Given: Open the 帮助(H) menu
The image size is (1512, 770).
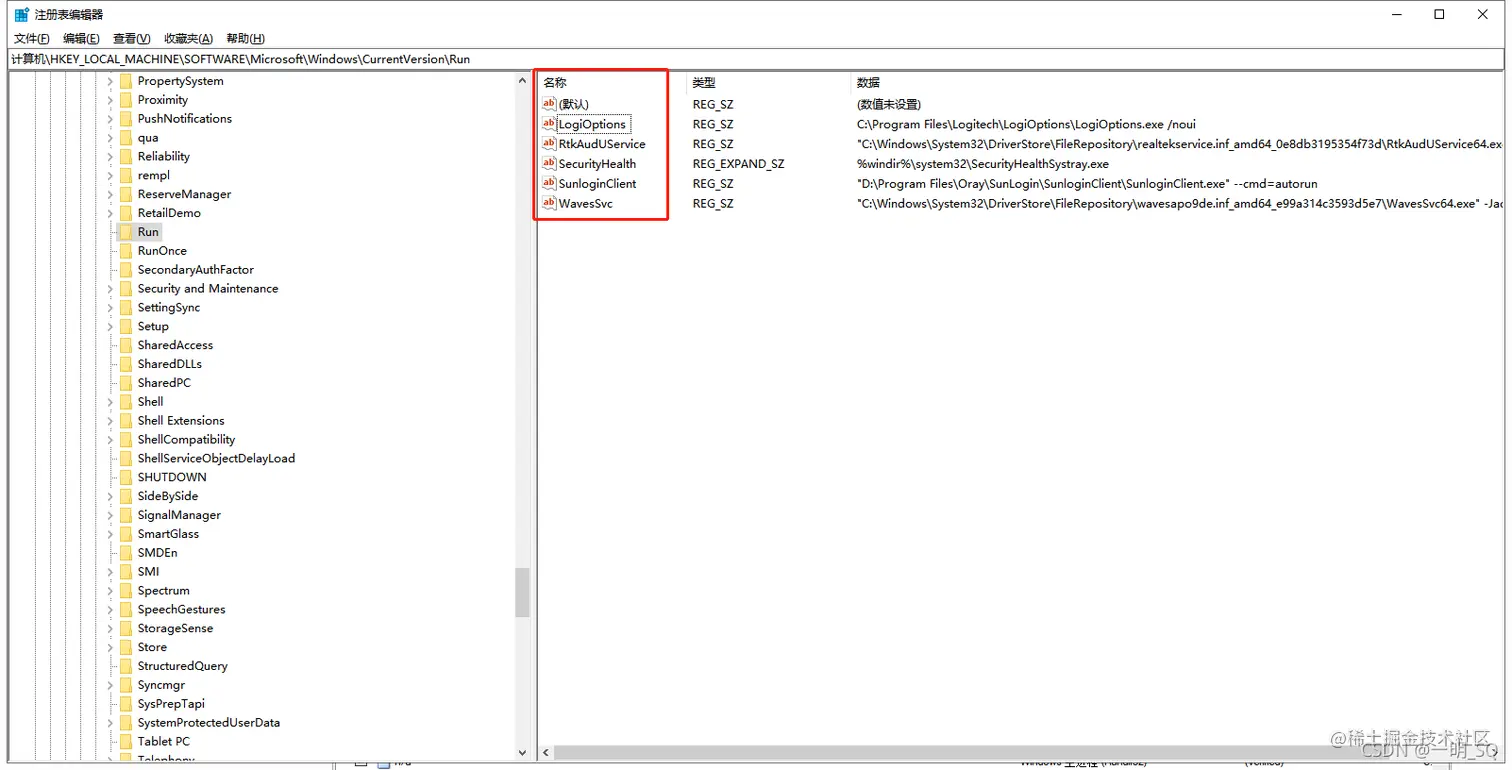Looking at the screenshot, I should pyautogui.click(x=245, y=38).
